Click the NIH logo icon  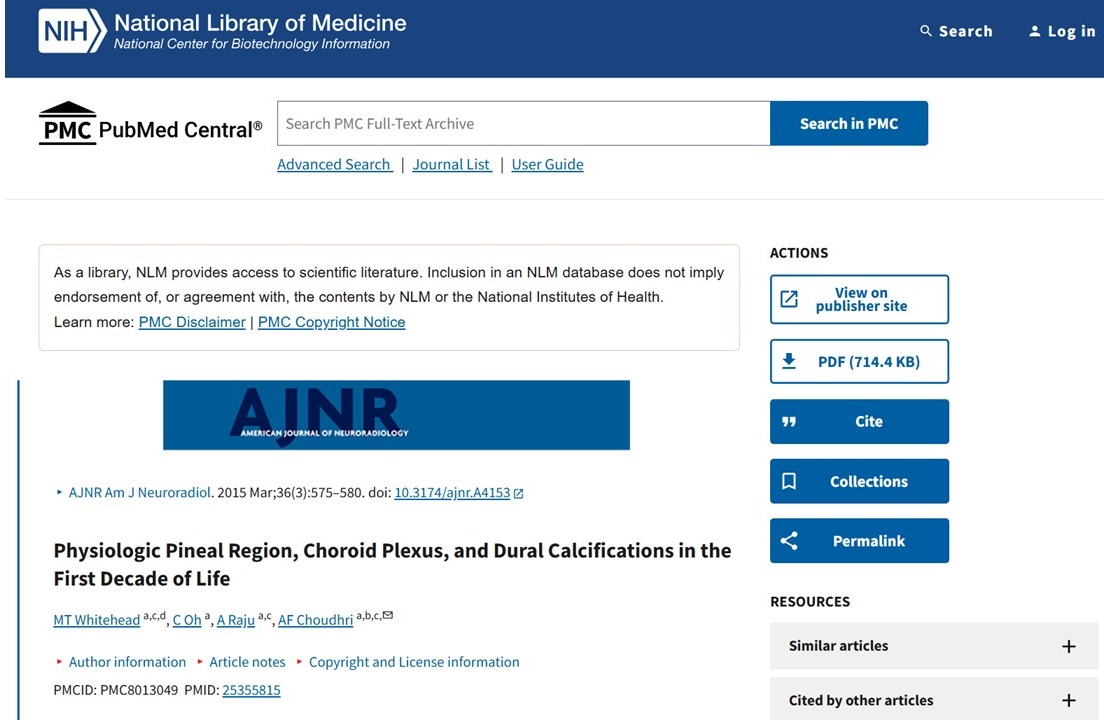(72, 31)
